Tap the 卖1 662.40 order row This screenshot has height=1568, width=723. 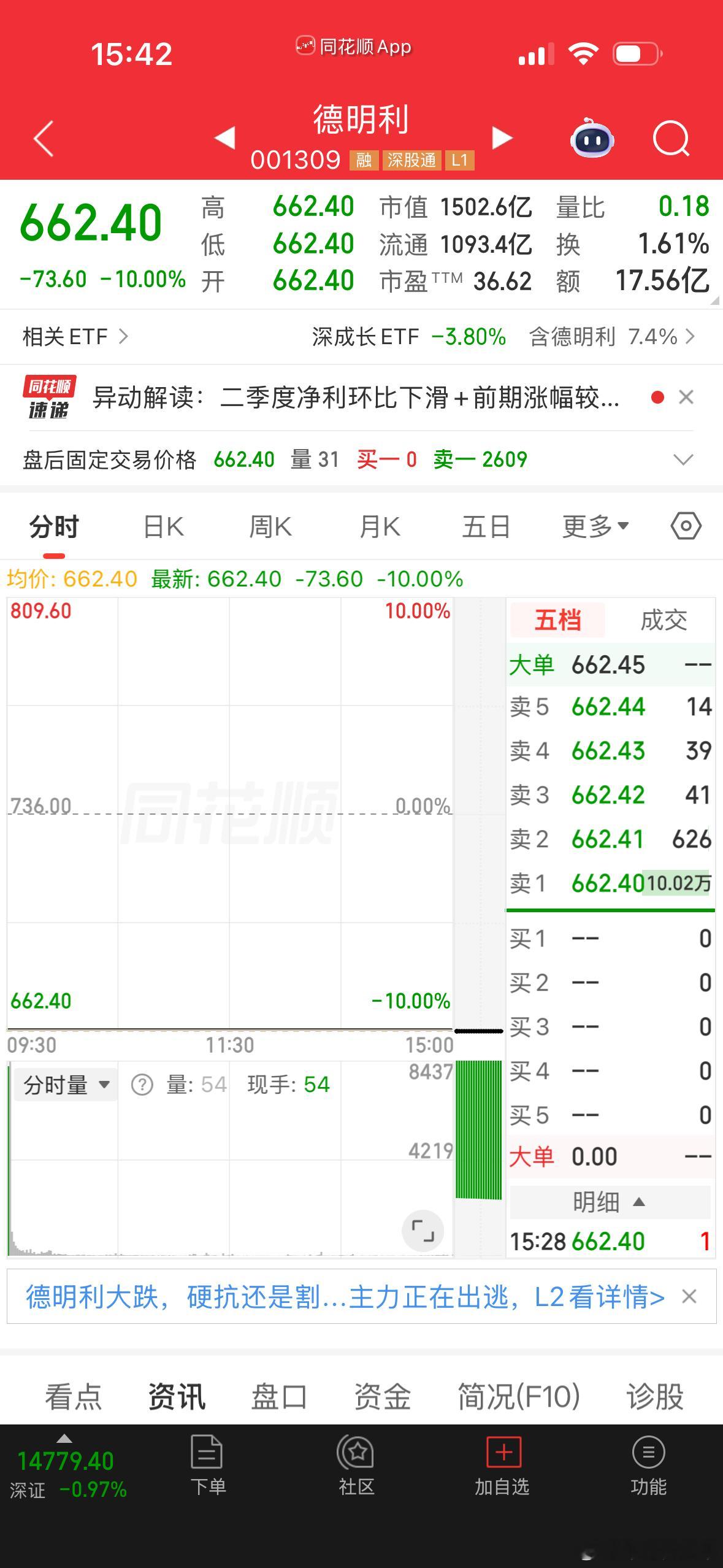pos(611,883)
